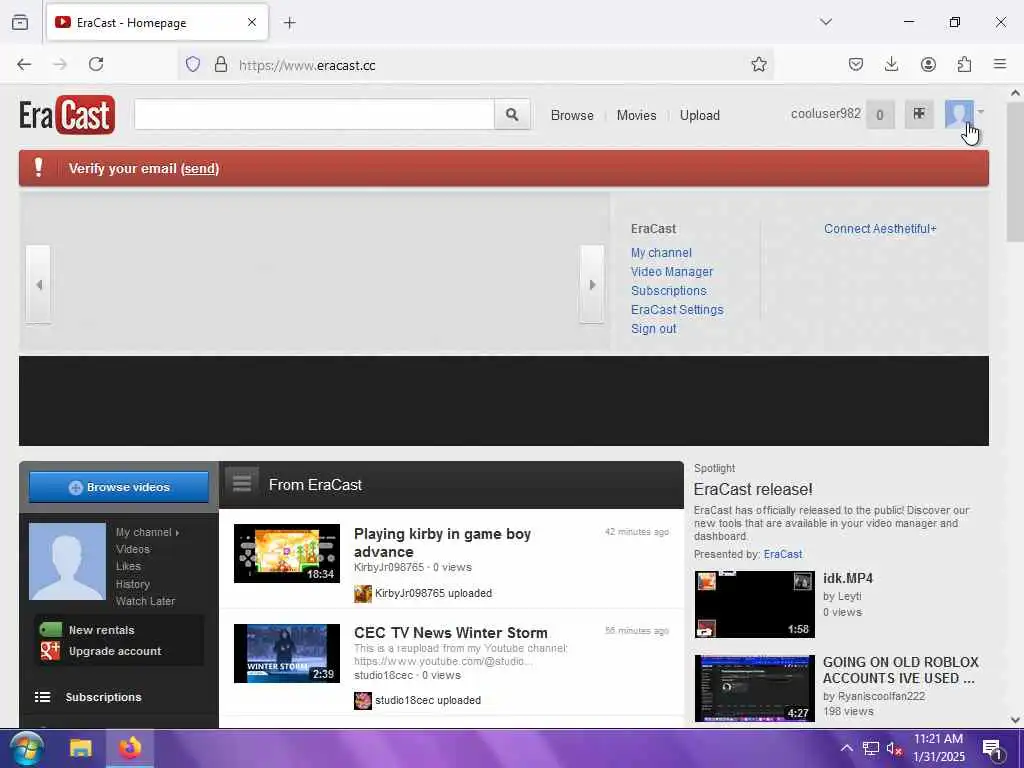Click the studio18cec uploader avatar icon
This screenshot has width=1024, height=768.
pos(362,701)
